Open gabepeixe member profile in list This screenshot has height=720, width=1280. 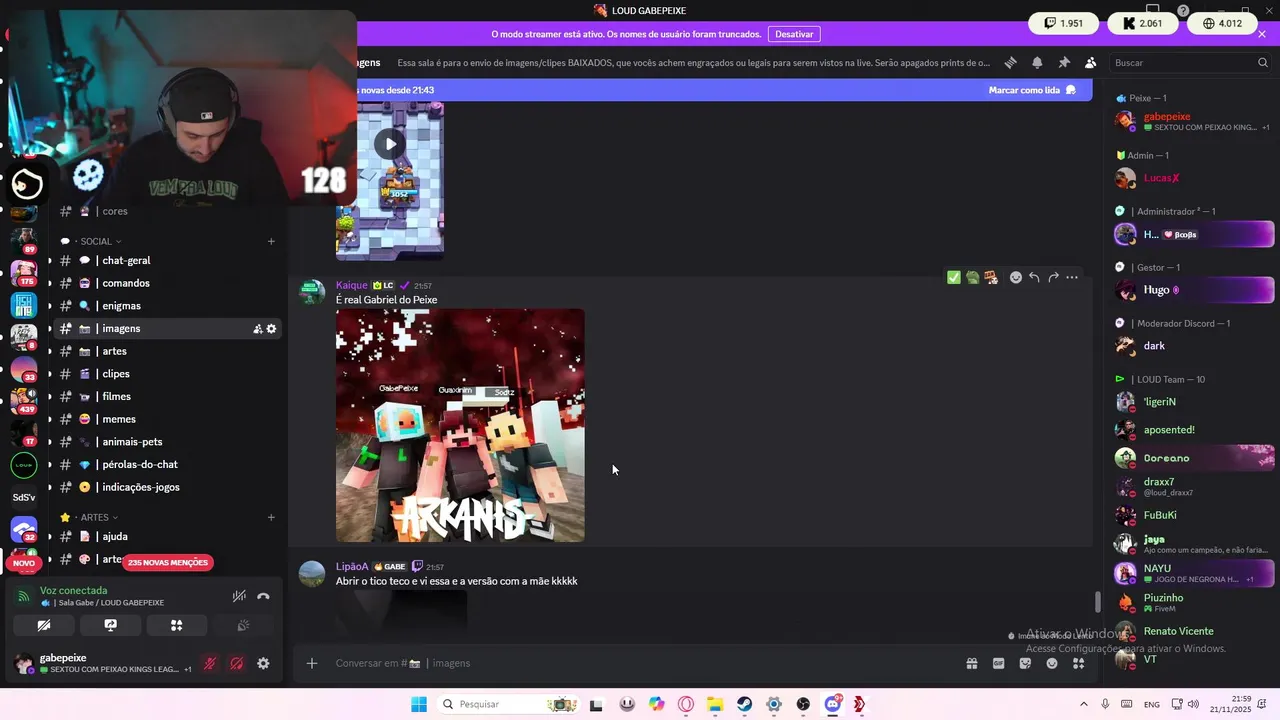coord(1194,121)
